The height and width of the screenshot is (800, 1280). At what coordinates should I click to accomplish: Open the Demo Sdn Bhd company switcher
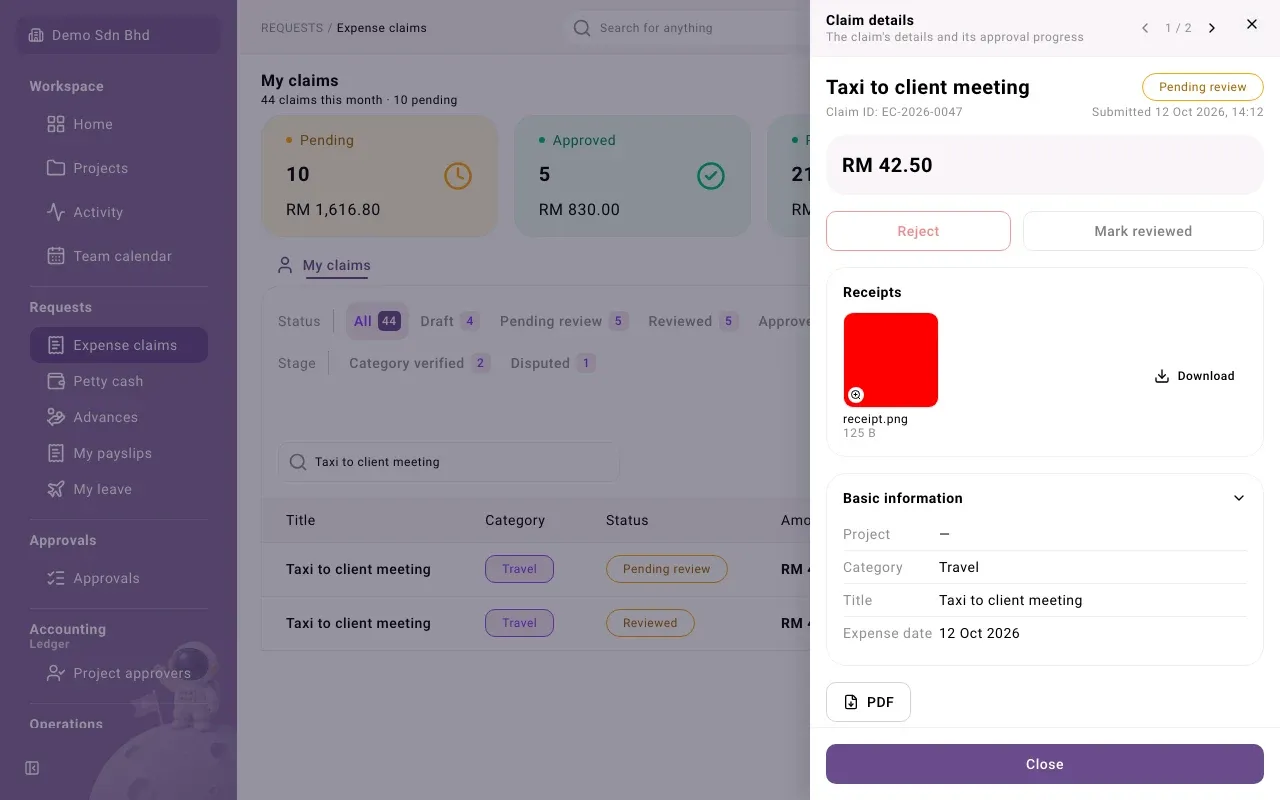119,35
